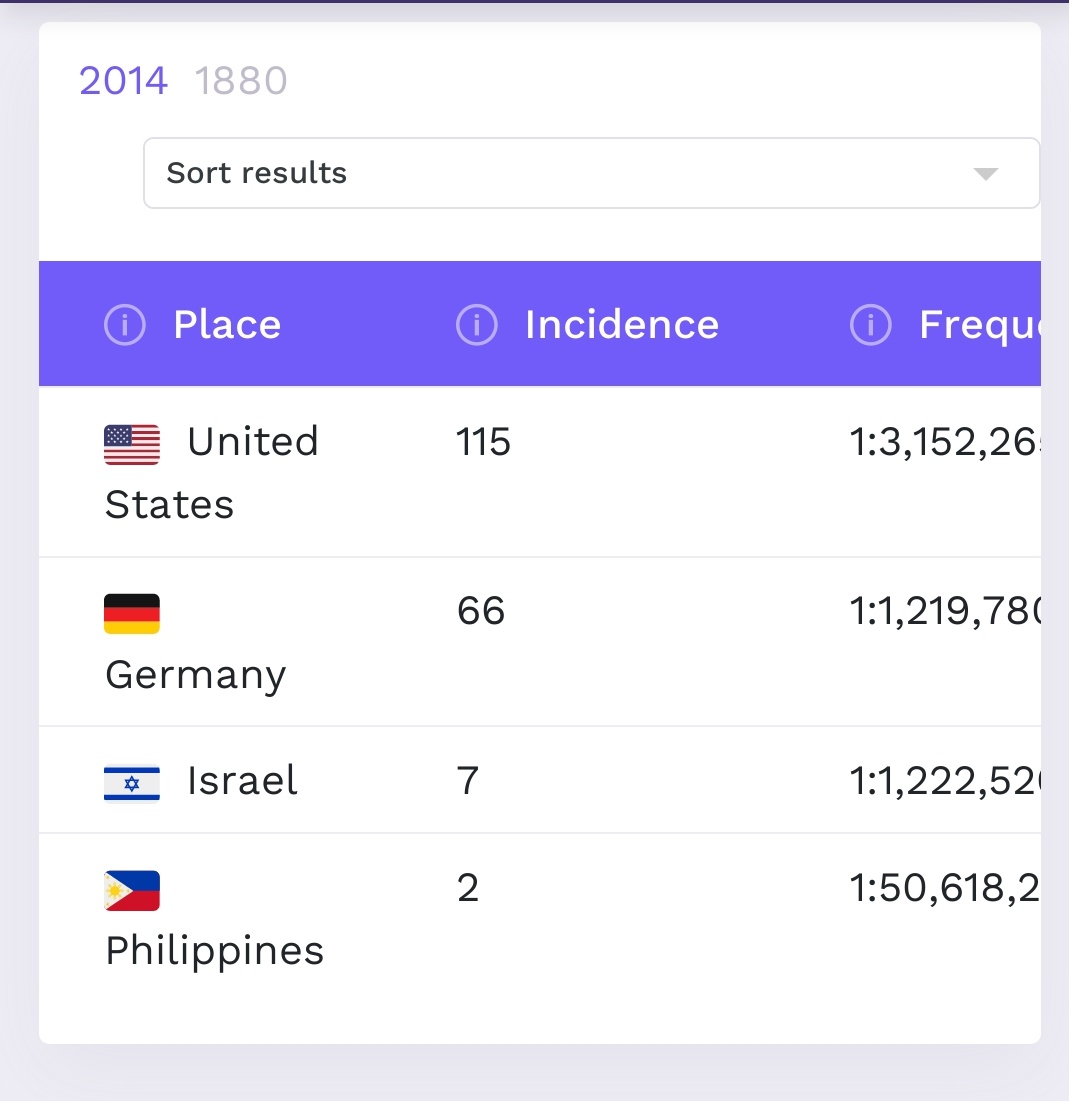The height and width of the screenshot is (1101, 1069).
Task: Click the Israel flag icon
Action: click(x=132, y=783)
